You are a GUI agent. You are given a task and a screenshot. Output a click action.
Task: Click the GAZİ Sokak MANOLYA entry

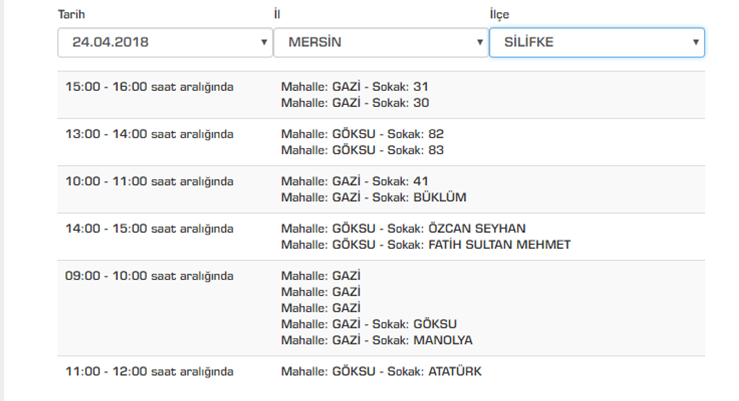point(376,340)
